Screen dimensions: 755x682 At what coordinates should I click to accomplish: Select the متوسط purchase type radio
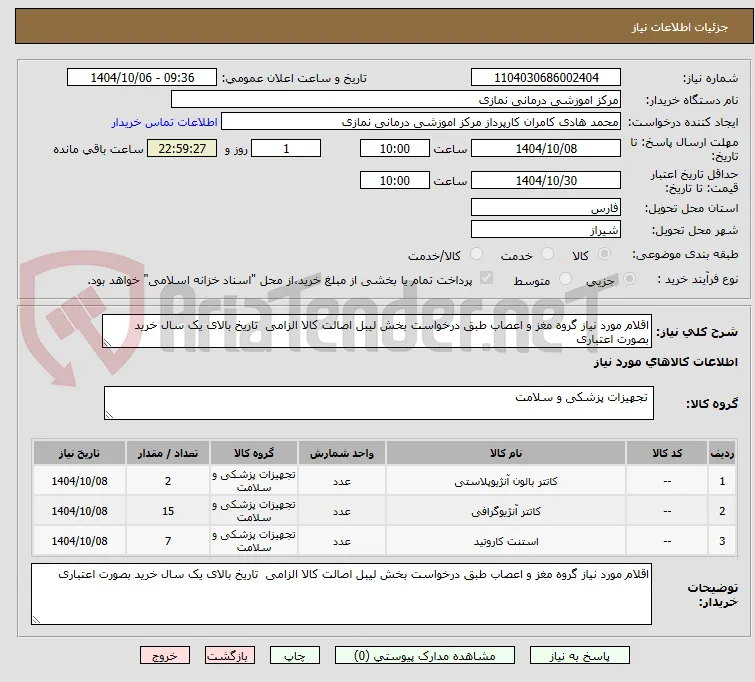pos(565,279)
